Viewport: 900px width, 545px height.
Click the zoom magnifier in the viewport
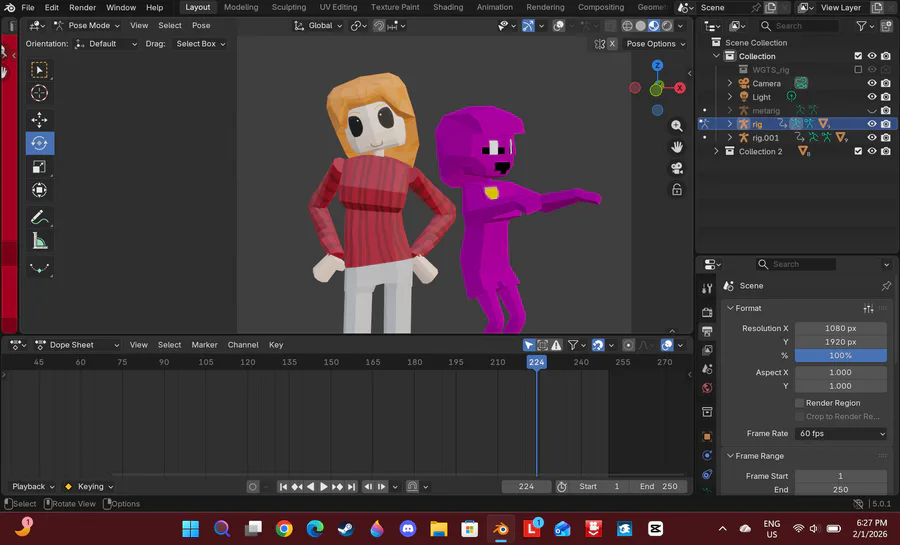click(677, 125)
